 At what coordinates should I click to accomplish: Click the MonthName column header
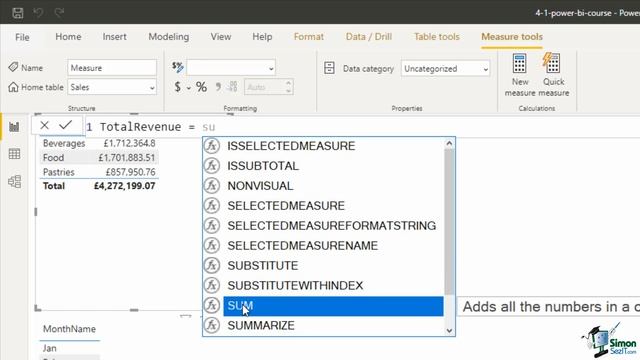coord(69,329)
